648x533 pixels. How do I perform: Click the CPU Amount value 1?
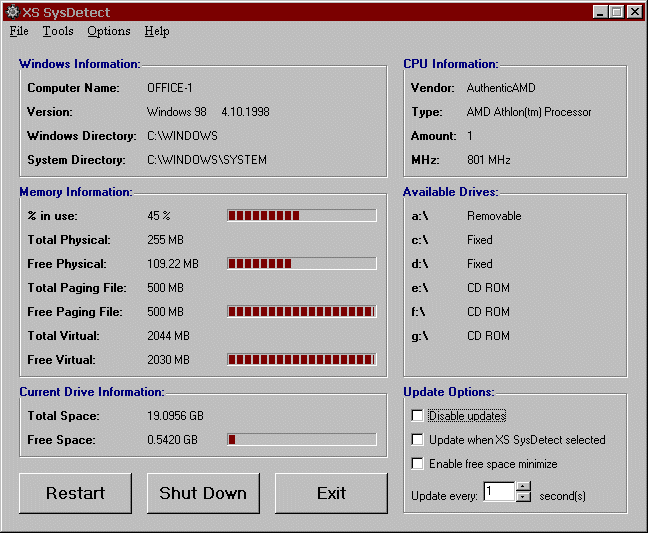[469, 136]
